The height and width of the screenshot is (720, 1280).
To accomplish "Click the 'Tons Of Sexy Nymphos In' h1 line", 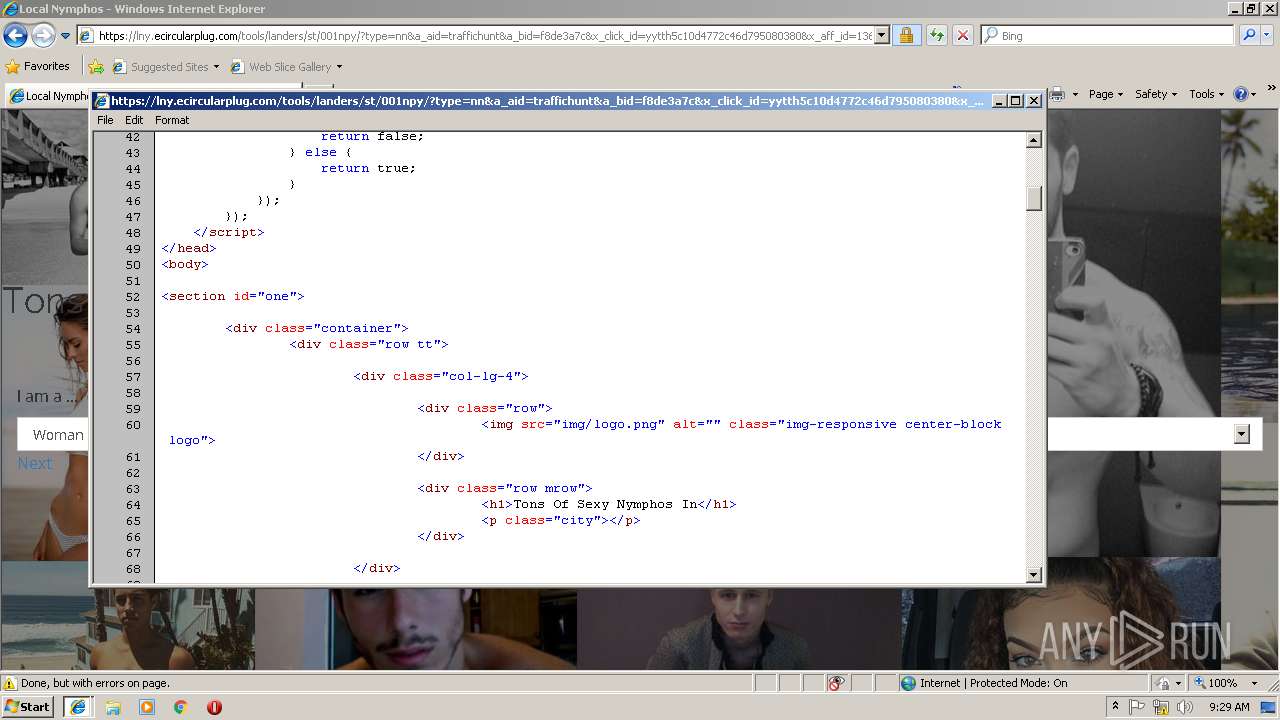I will 609,504.
